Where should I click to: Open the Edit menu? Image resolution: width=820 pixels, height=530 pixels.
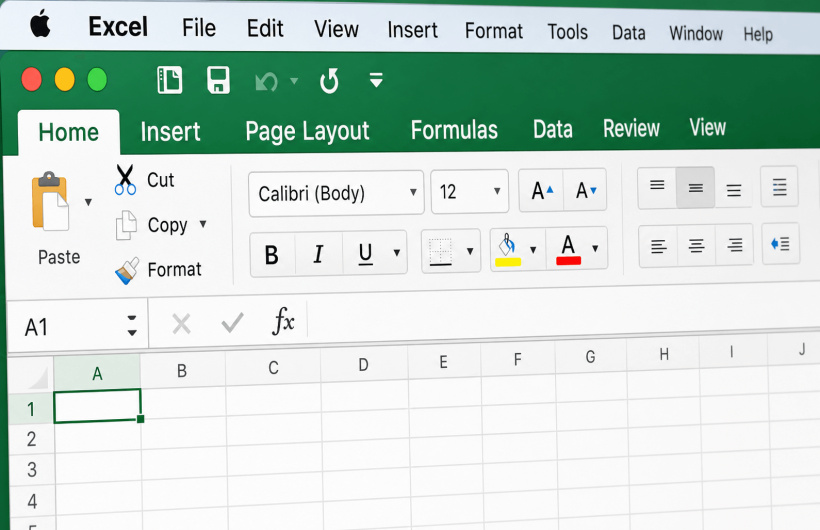click(x=265, y=28)
